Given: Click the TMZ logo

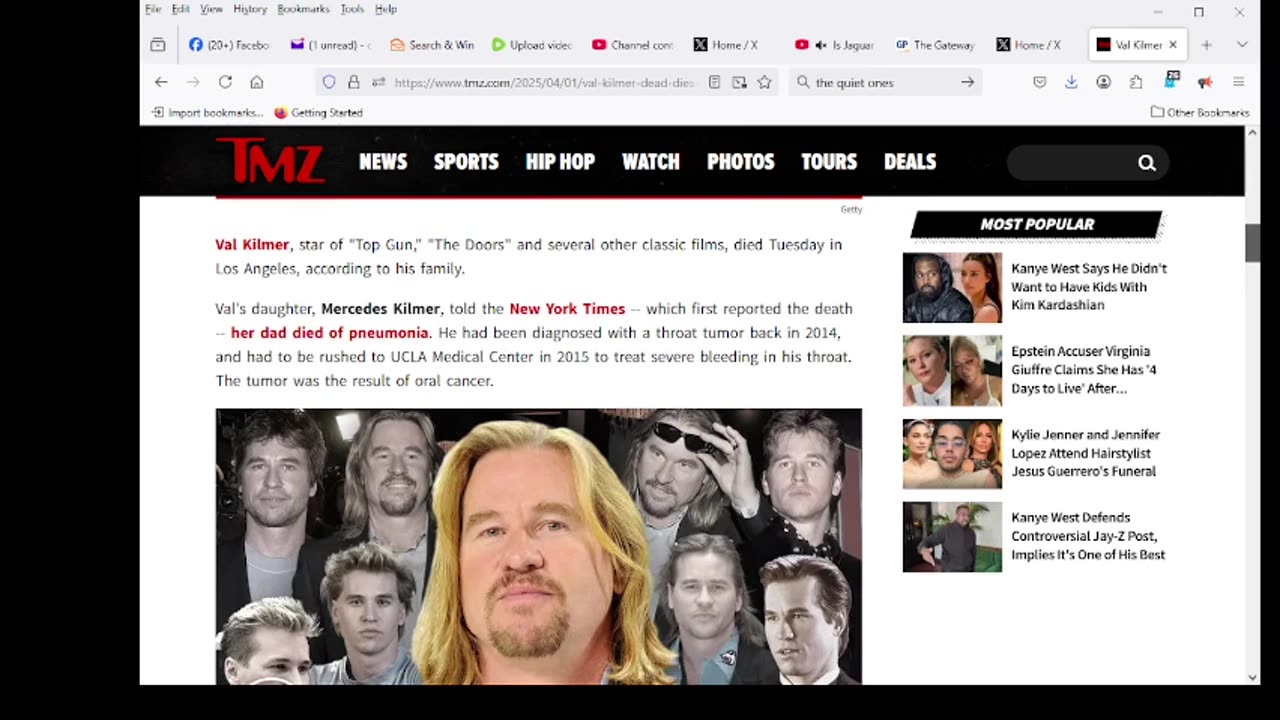Looking at the screenshot, I should tap(270, 161).
